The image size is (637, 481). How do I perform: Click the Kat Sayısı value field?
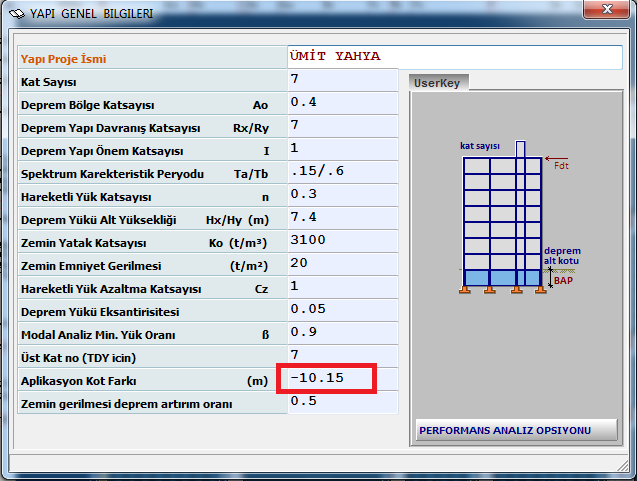point(341,81)
